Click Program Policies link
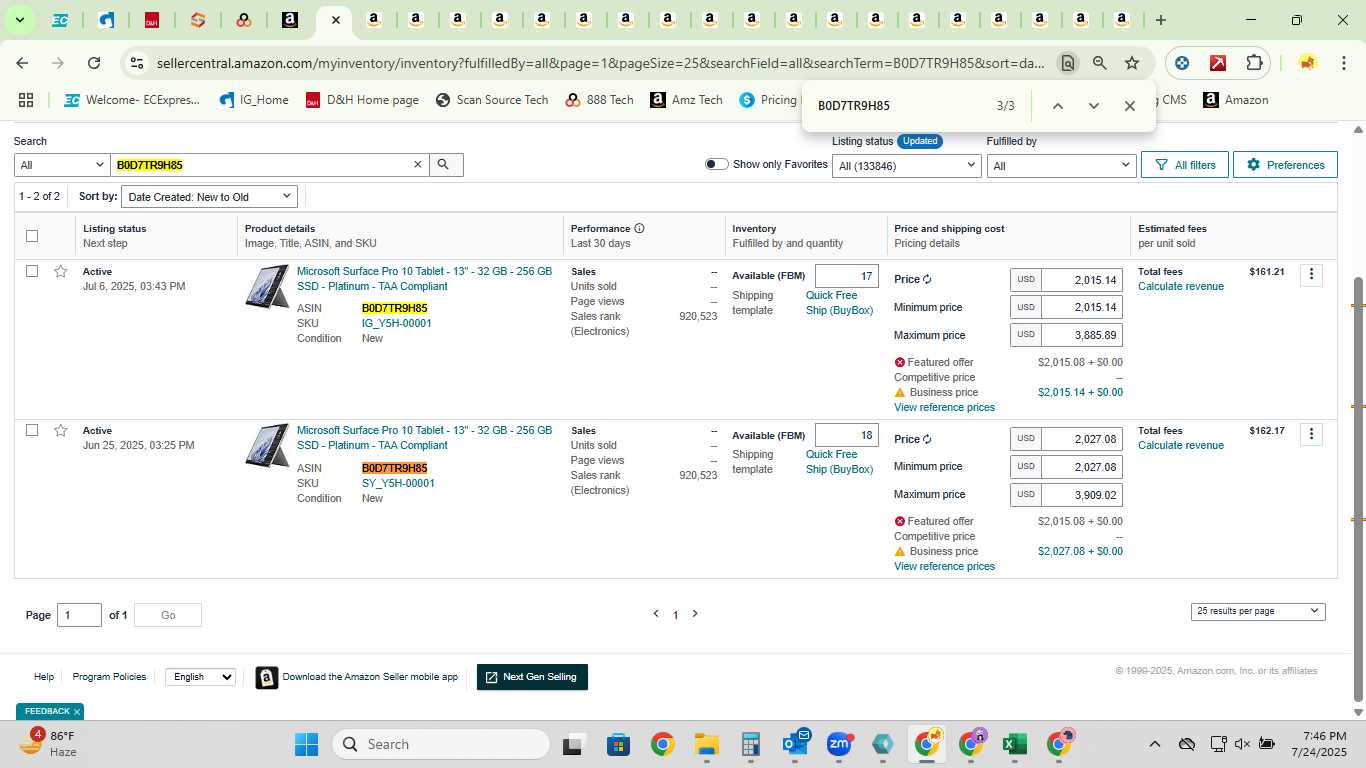Screen dimensions: 1366x768 click(x=109, y=677)
